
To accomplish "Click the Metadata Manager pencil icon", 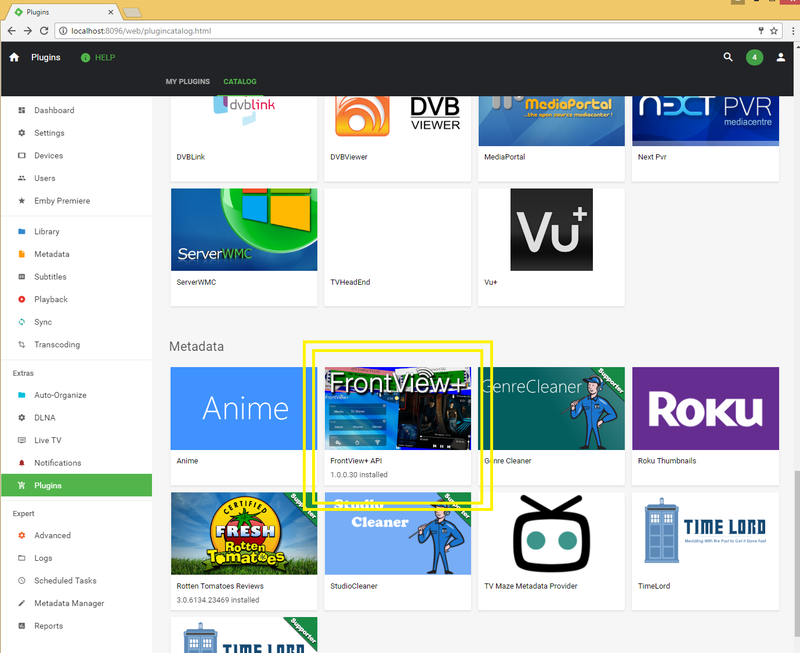I will pos(21,603).
